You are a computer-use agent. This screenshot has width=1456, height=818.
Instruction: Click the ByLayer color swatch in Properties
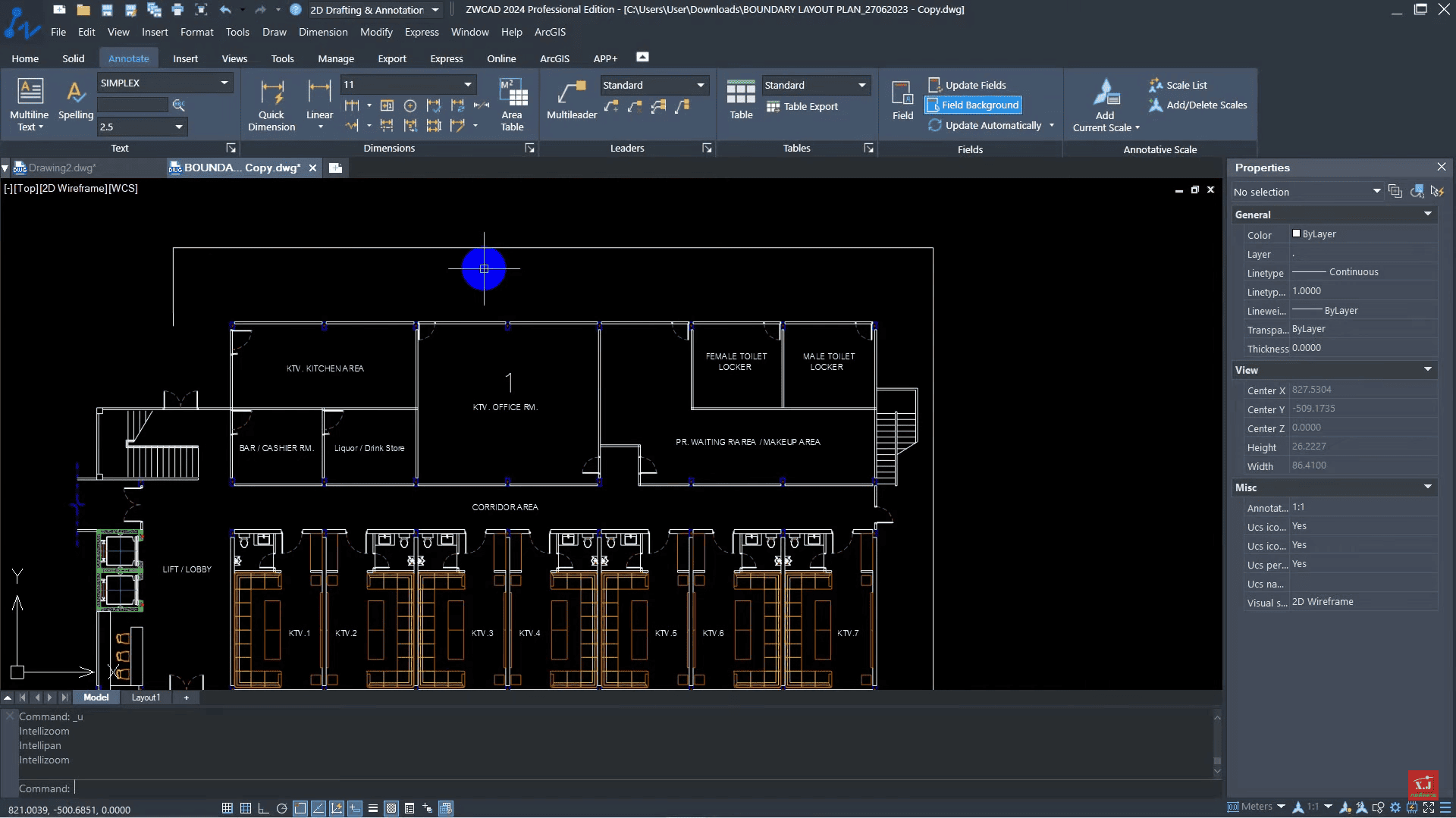pyautogui.click(x=1296, y=233)
